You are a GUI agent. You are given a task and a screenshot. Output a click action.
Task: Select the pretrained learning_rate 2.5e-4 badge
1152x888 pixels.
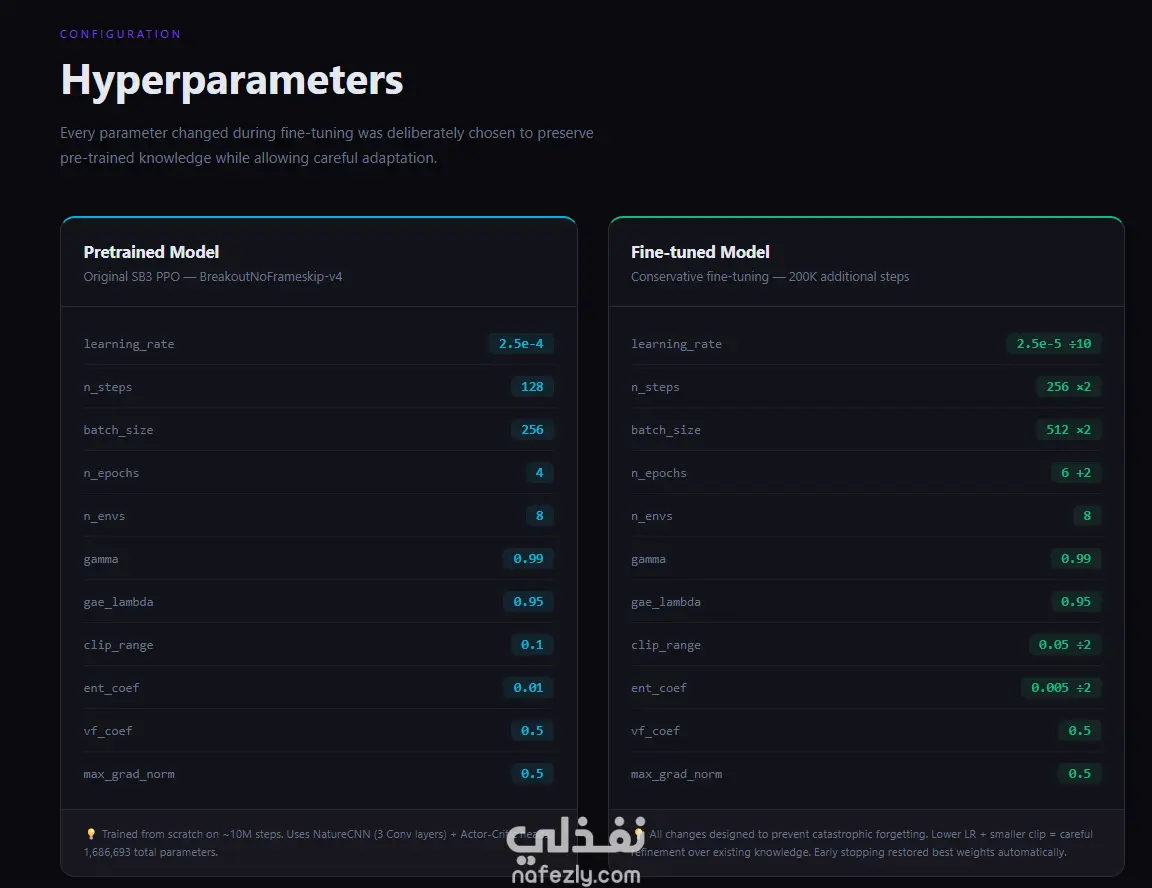[x=521, y=344]
